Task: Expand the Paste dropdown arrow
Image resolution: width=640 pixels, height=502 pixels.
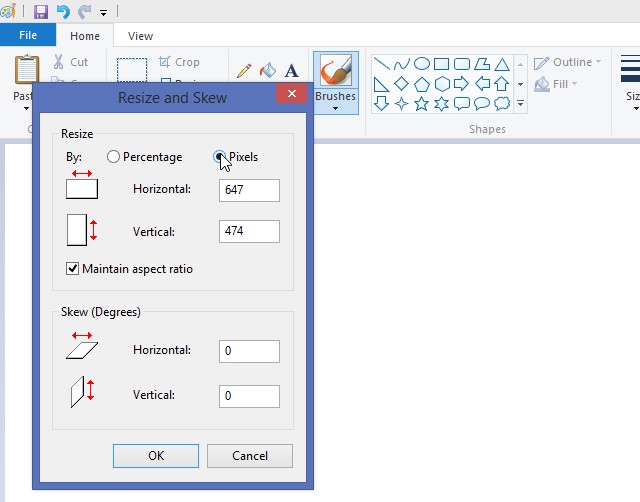Action: [26, 109]
